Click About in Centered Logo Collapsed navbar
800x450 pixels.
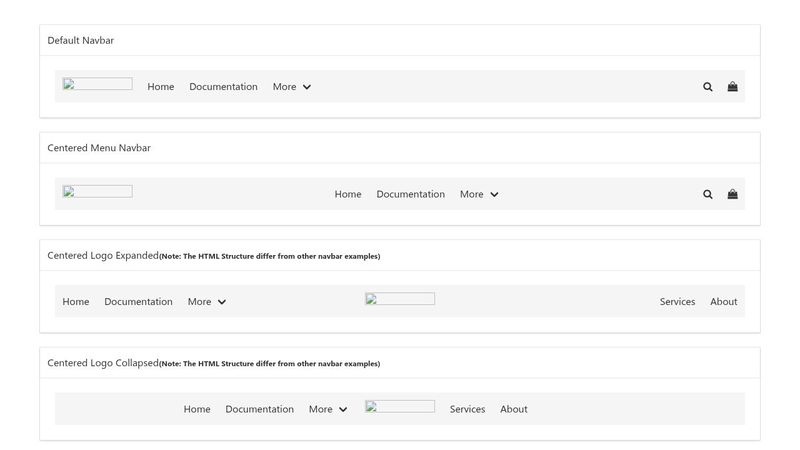513,409
